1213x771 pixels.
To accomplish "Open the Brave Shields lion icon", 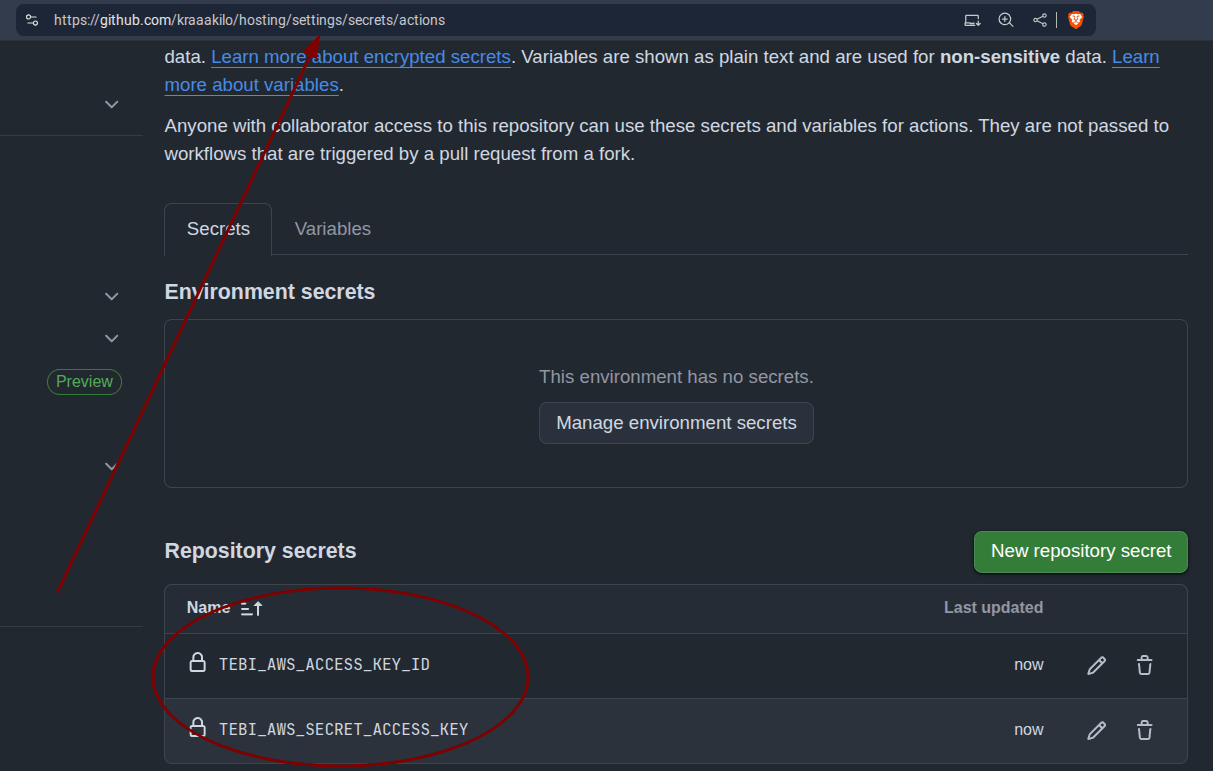I will coord(1076,20).
